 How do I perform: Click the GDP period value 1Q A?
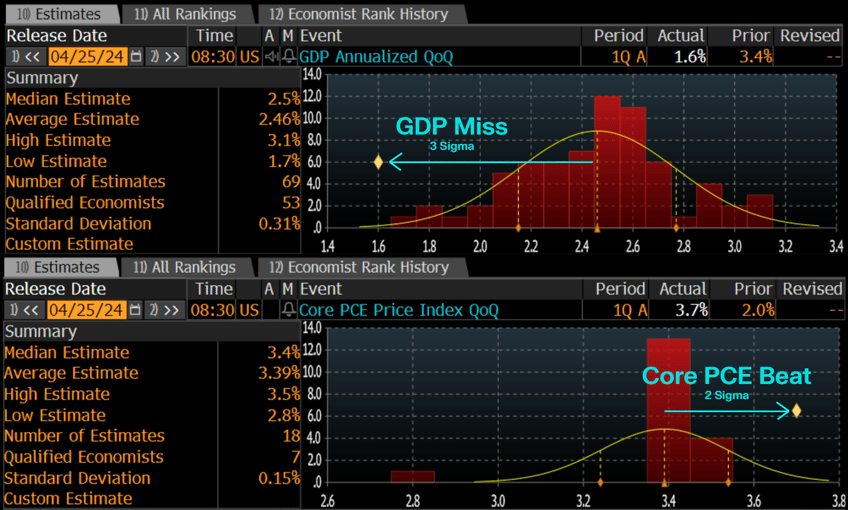coord(628,56)
